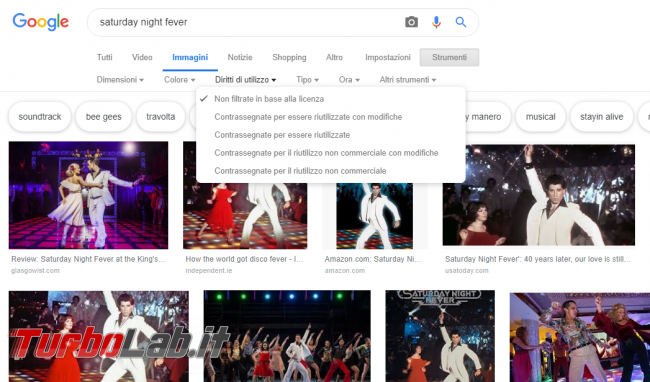The height and width of the screenshot is (382, 650).
Task: Open the usatoday.com Saturday Night Fever result
Action: click(538, 195)
